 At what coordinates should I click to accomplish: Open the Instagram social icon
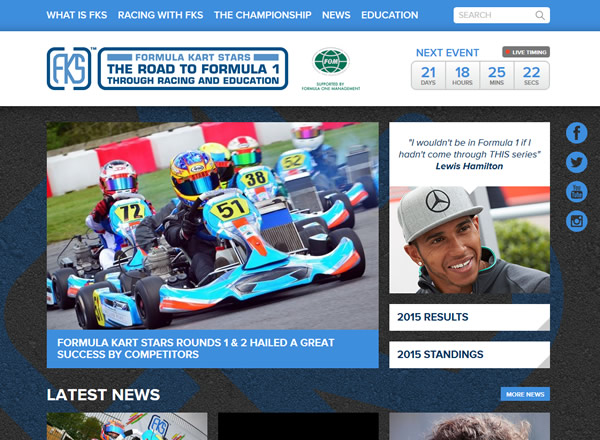tap(577, 221)
